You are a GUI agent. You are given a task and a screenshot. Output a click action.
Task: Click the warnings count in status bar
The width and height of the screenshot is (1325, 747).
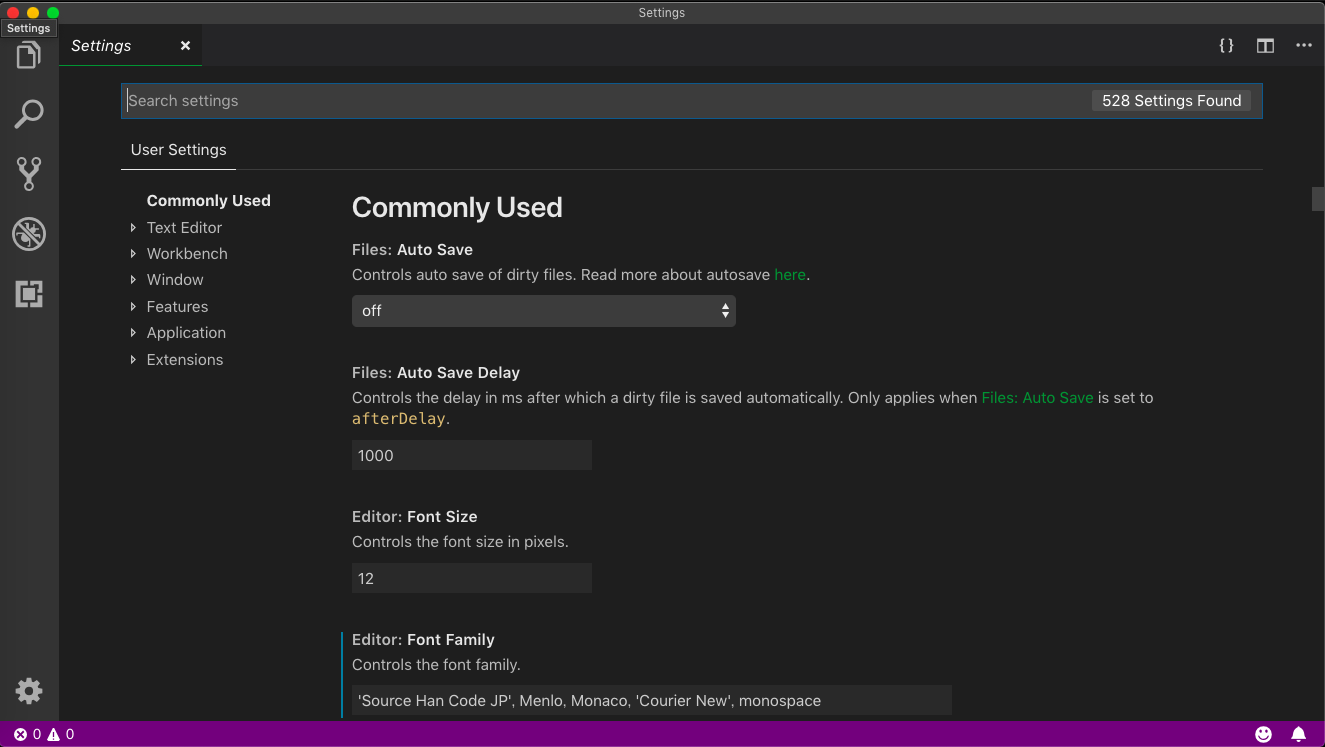tap(61, 734)
